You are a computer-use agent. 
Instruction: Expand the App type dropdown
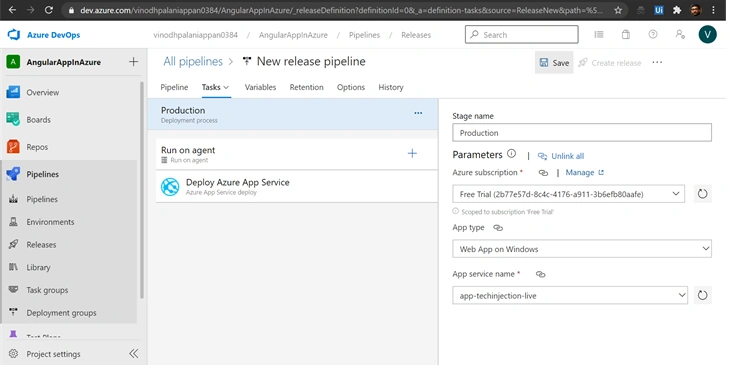pyautogui.click(x=582, y=249)
